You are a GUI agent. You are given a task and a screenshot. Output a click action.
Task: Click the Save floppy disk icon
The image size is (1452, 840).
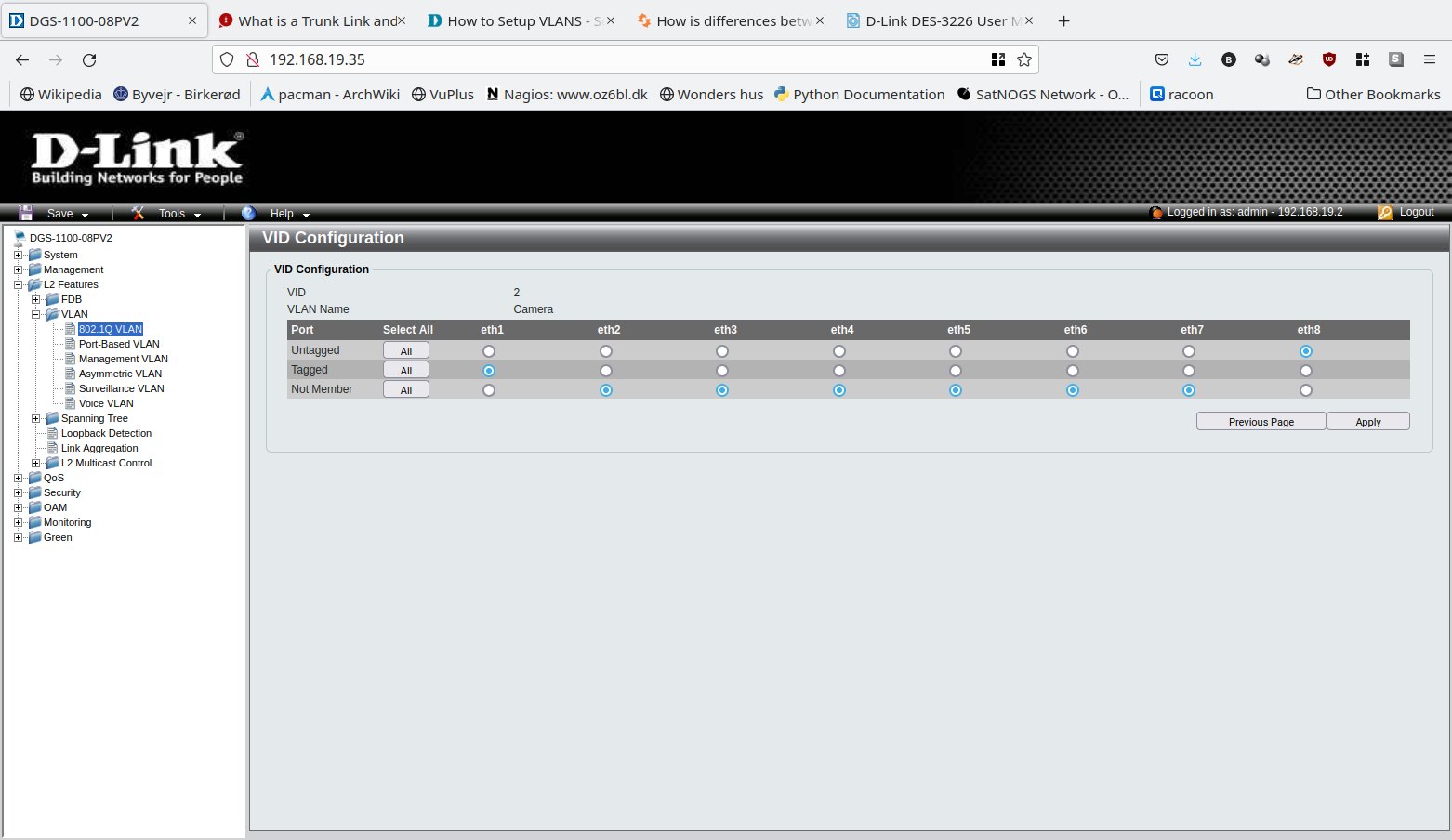tap(26, 213)
